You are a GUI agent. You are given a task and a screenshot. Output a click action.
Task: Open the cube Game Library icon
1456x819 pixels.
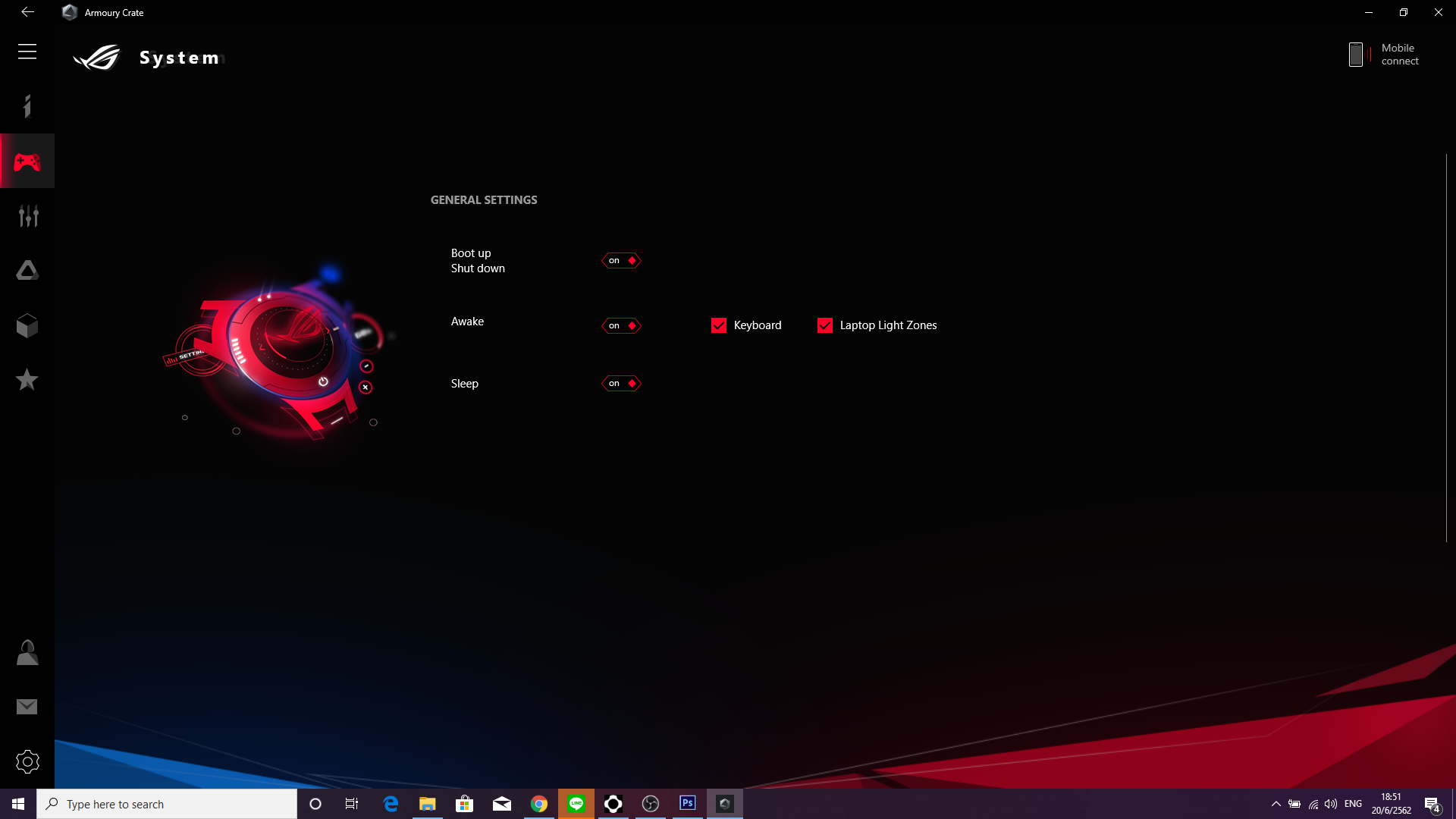point(27,325)
